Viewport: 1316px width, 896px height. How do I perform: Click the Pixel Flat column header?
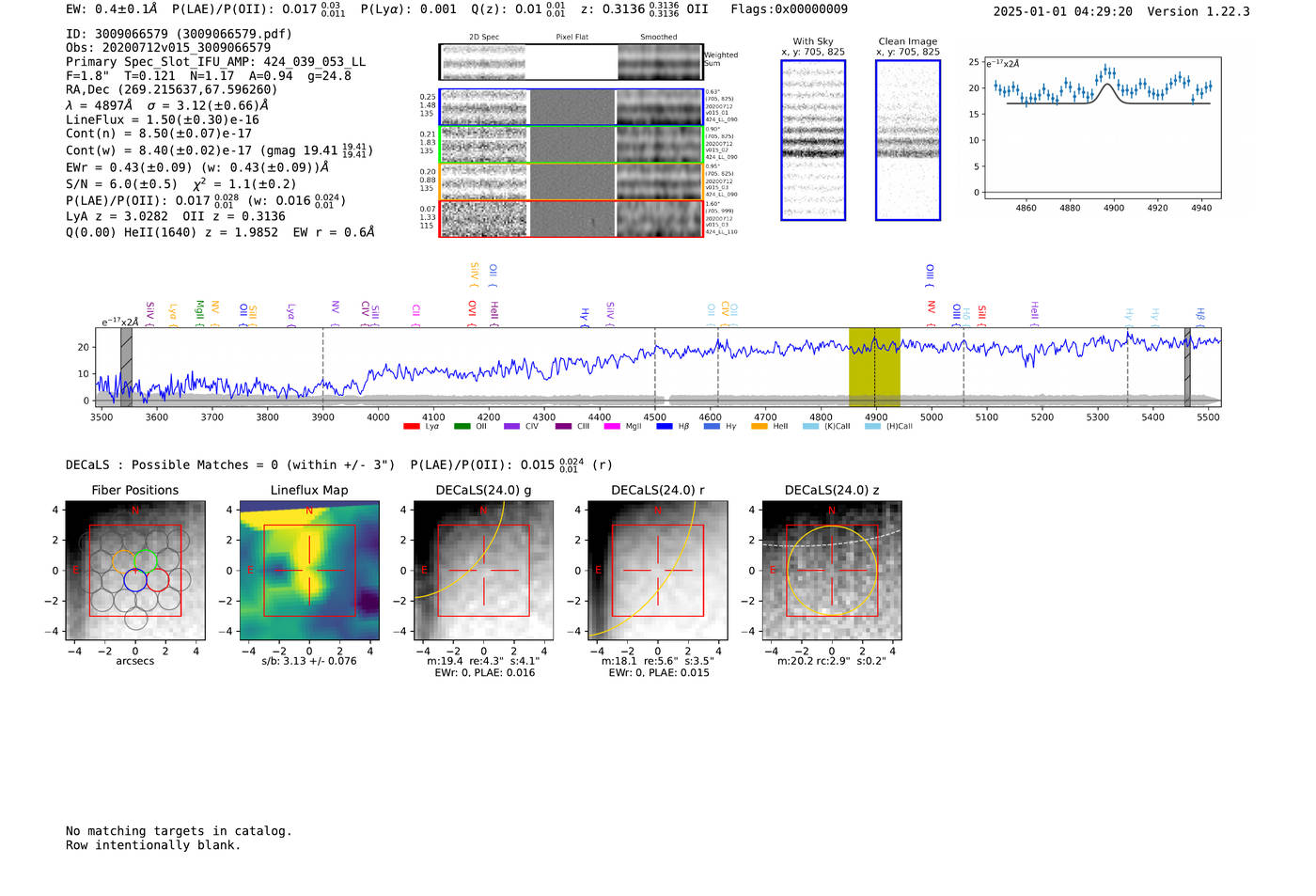pos(572,38)
